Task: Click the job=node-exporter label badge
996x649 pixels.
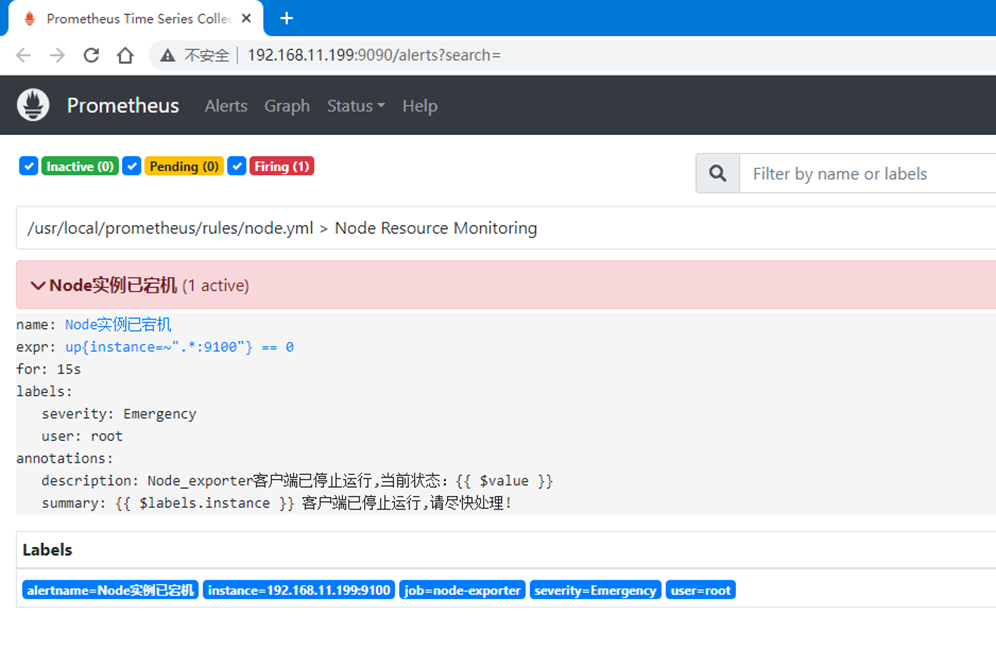Action: point(462,590)
